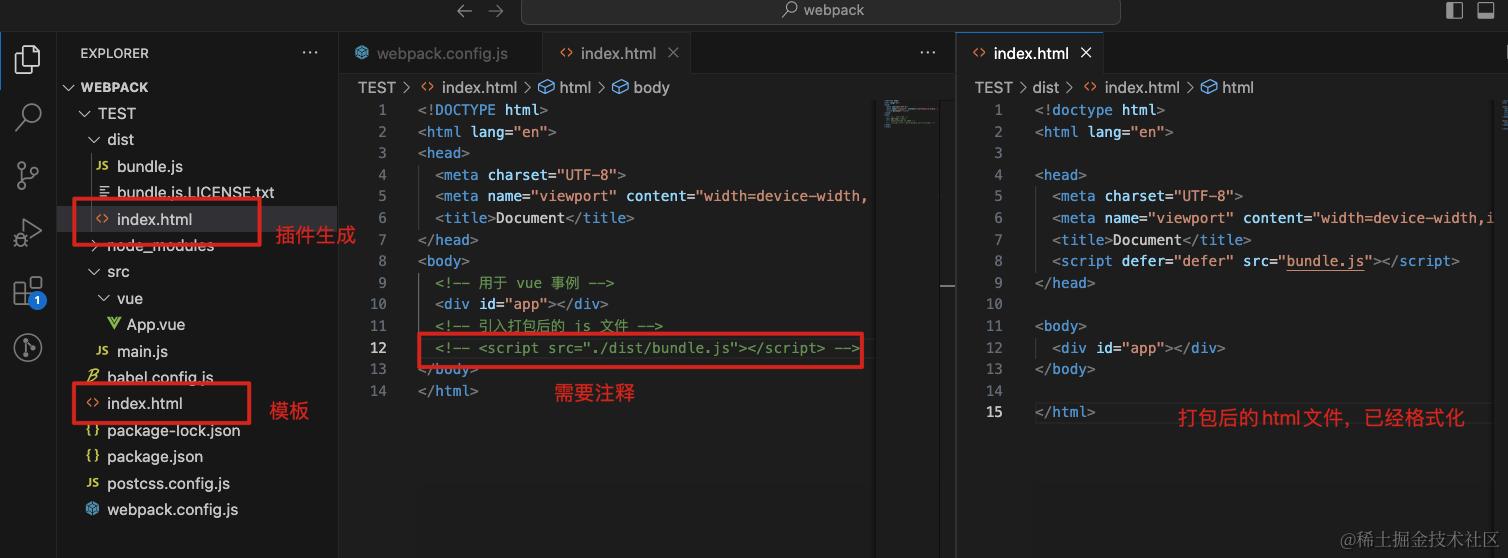
Task: Open Explorer more actions ellipsis
Action: coord(310,53)
